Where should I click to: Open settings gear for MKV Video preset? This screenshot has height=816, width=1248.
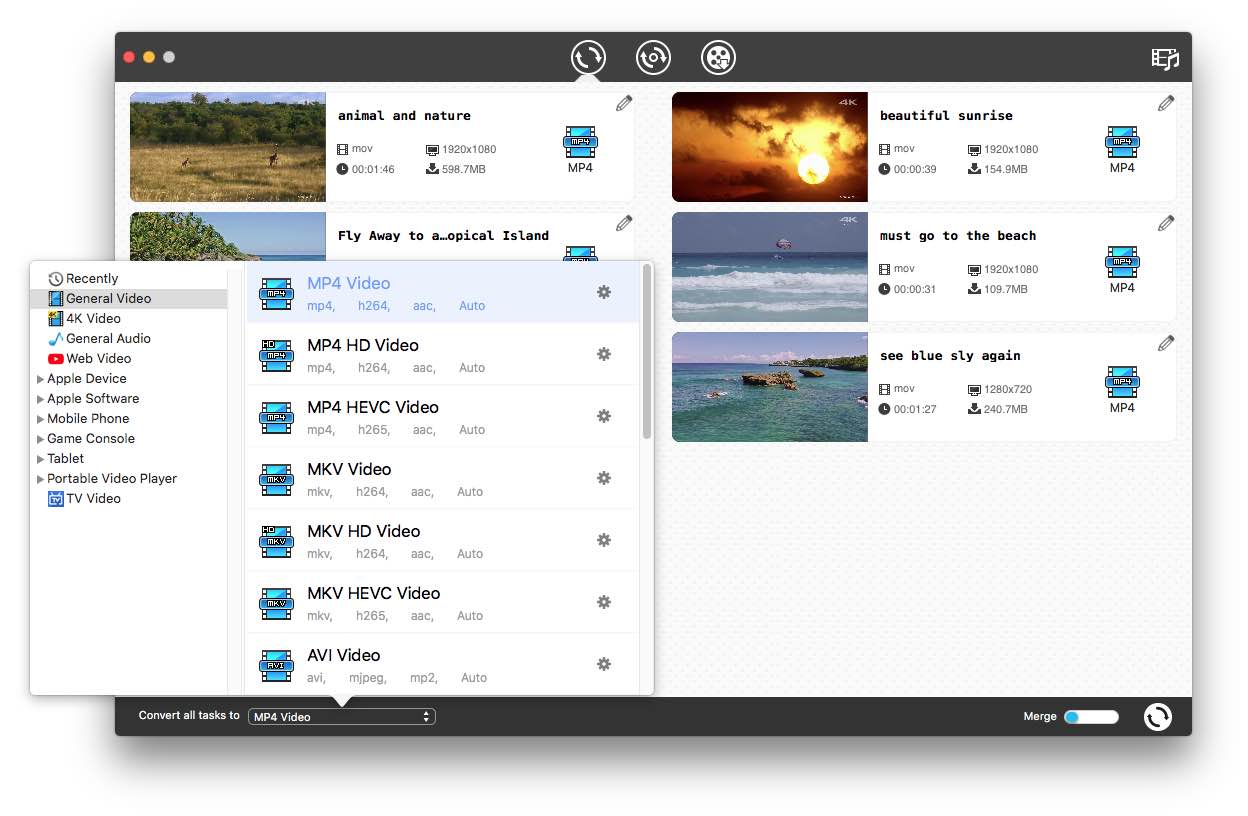pyautogui.click(x=604, y=478)
